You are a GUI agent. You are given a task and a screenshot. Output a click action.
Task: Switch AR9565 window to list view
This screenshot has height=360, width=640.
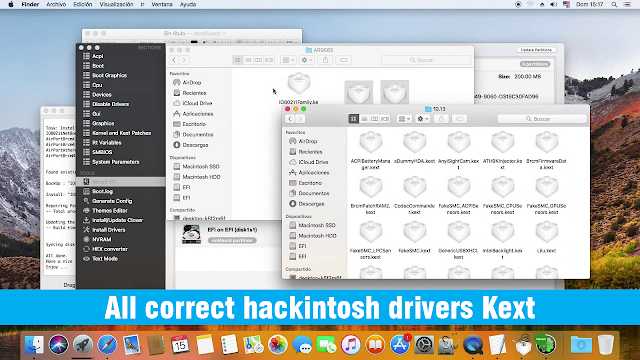[x=248, y=60]
